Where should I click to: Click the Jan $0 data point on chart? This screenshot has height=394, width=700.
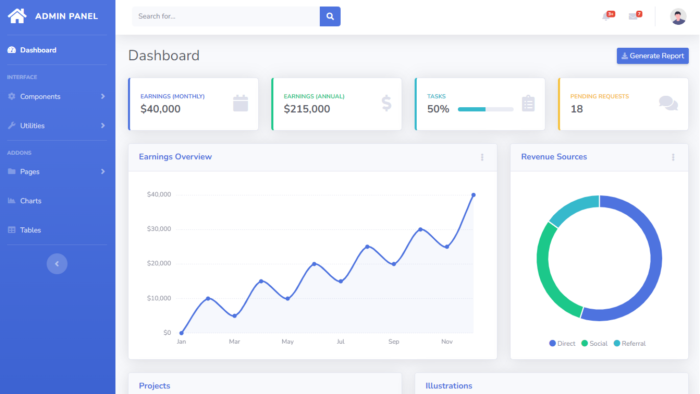(x=181, y=333)
